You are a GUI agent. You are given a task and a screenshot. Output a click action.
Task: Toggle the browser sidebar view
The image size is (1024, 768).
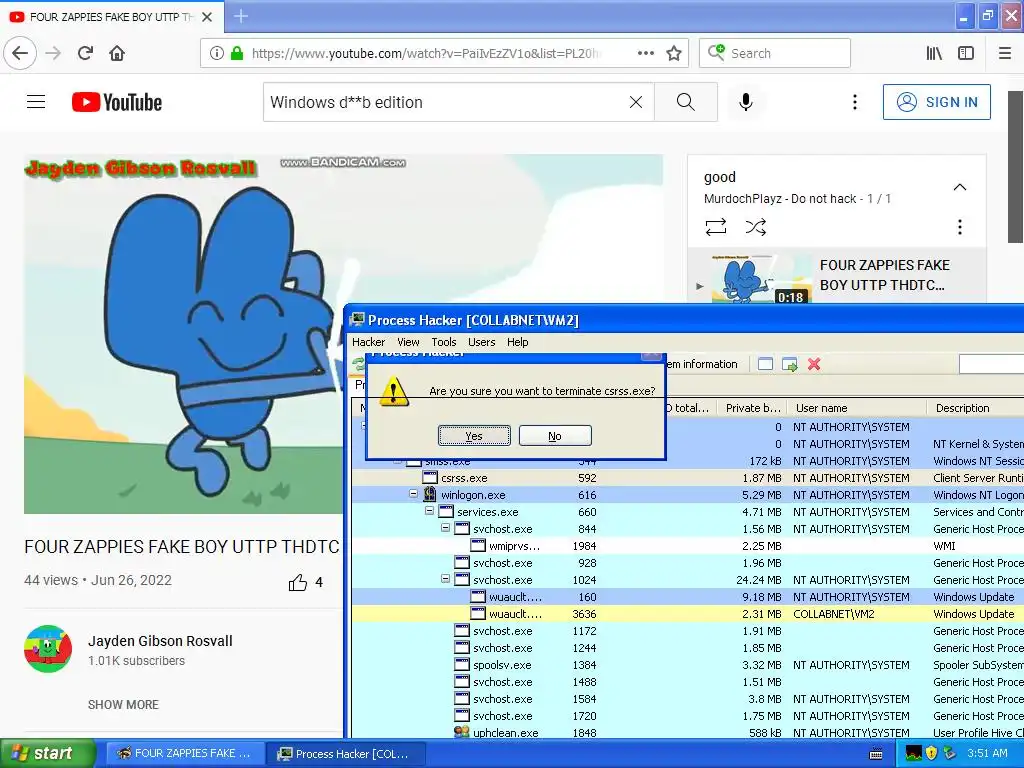click(x=966, y=53)
